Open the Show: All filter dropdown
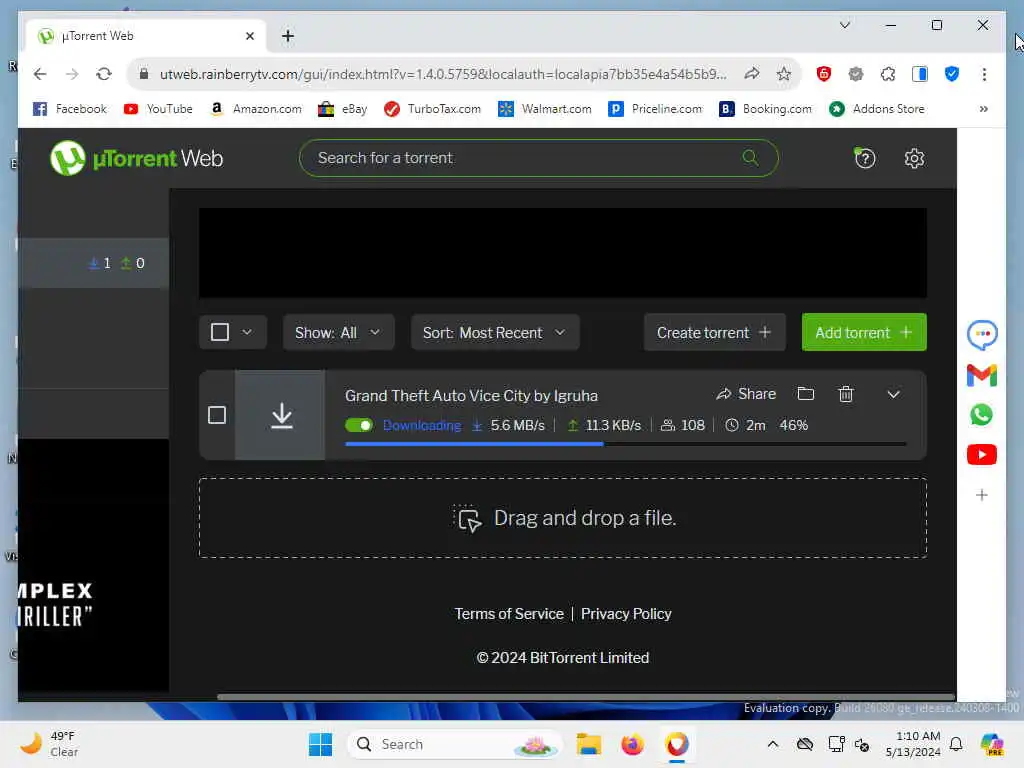Screen dimensions: 1024x768 [x=338, y=332]
